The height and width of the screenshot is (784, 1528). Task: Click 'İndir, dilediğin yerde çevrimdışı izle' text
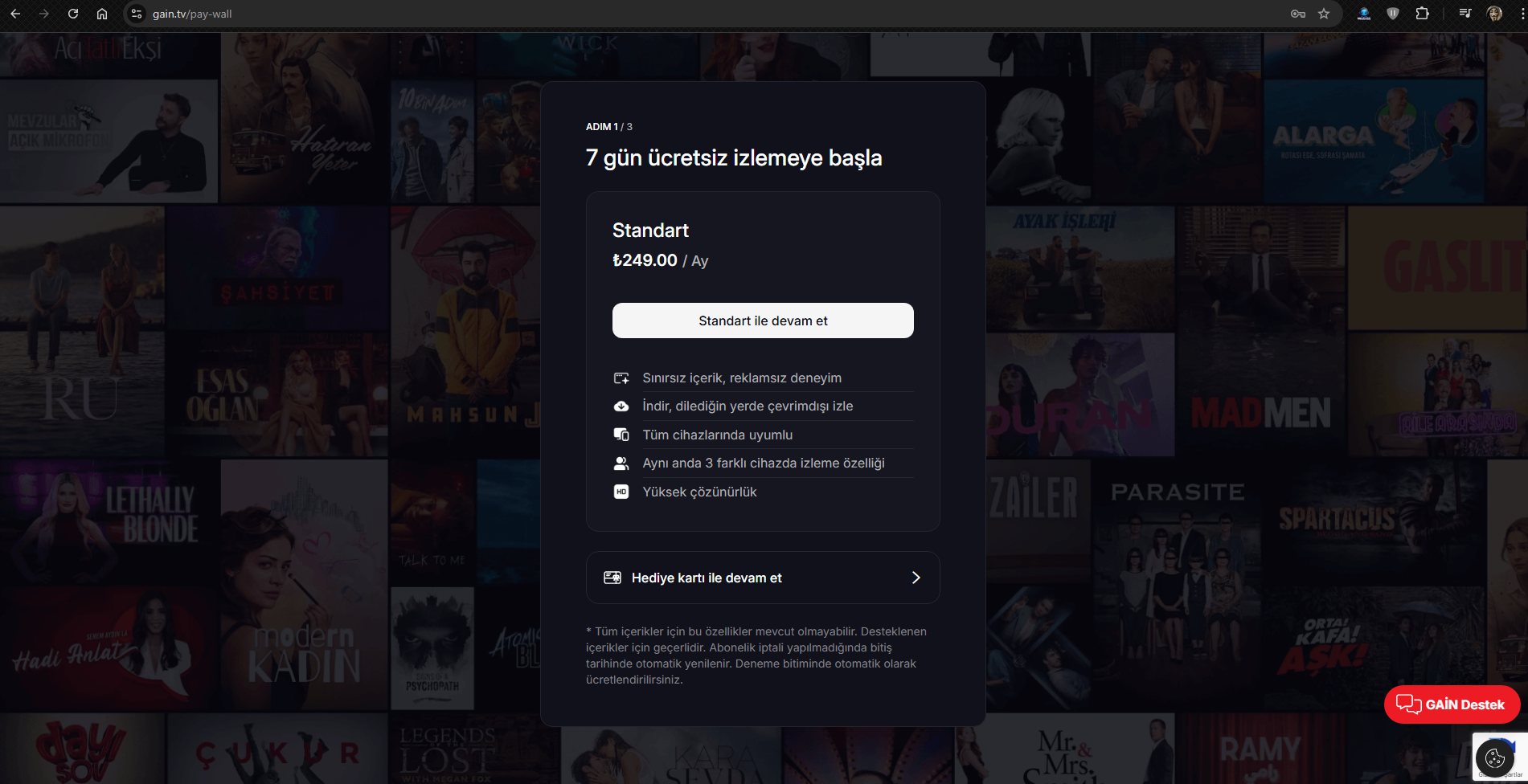pyautogui.click(x=748, y=406)
